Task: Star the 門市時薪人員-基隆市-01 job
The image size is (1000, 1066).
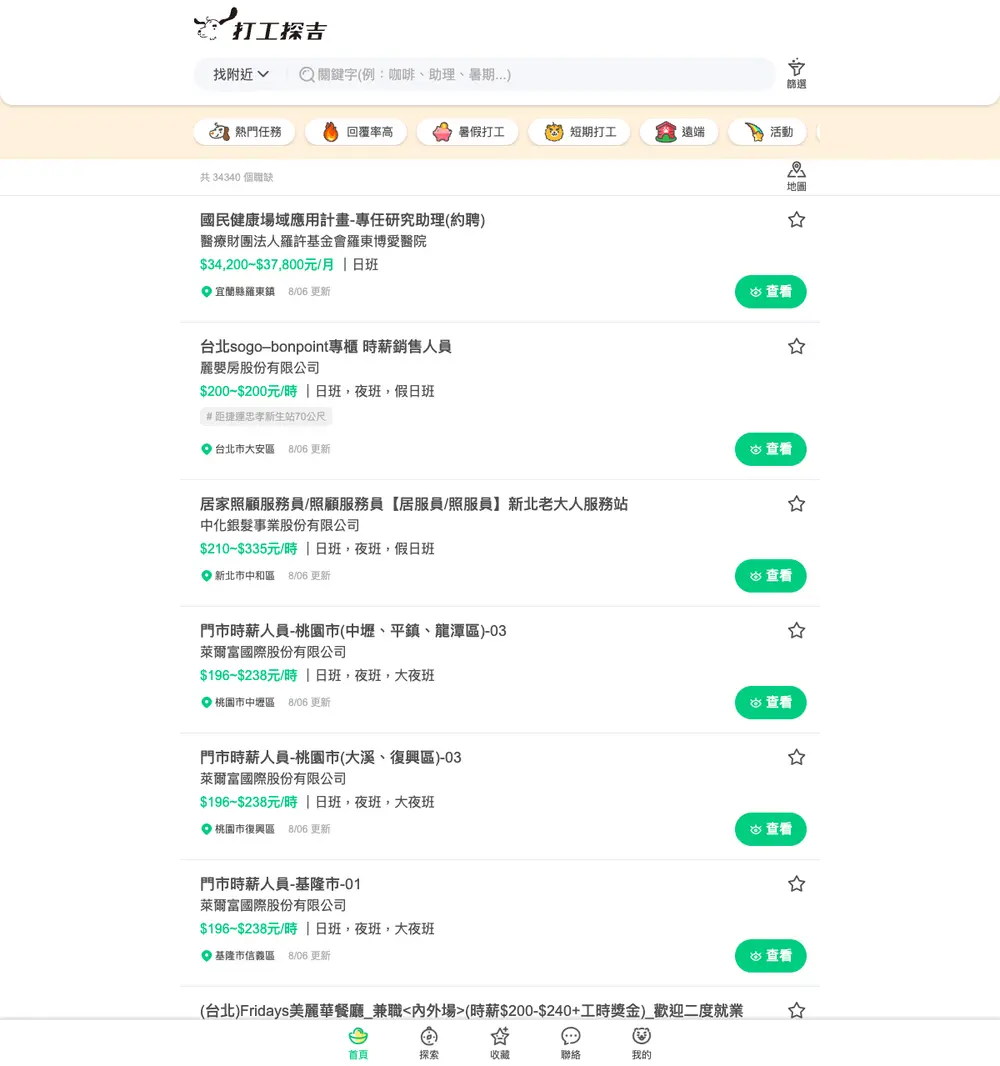Action: click(x=796, y=884)
